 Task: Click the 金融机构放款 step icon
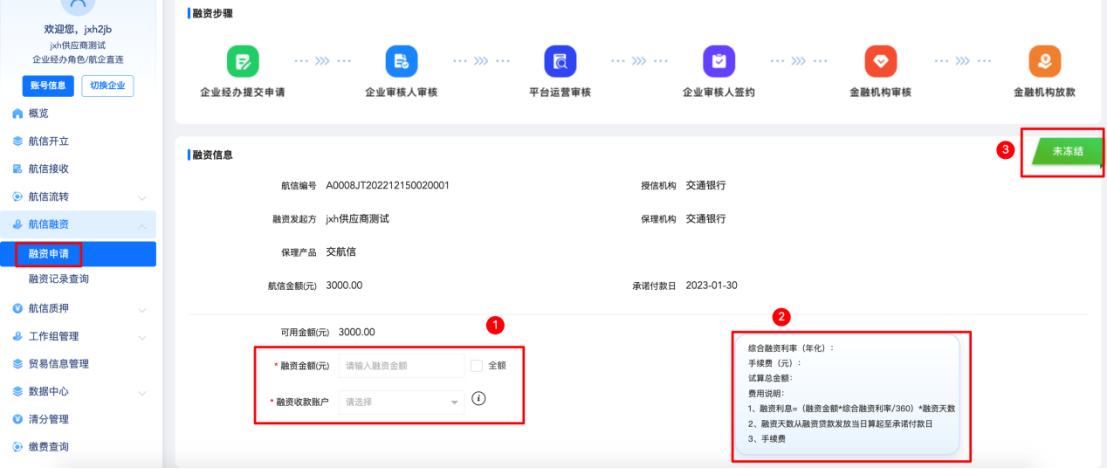point(1044,61)
